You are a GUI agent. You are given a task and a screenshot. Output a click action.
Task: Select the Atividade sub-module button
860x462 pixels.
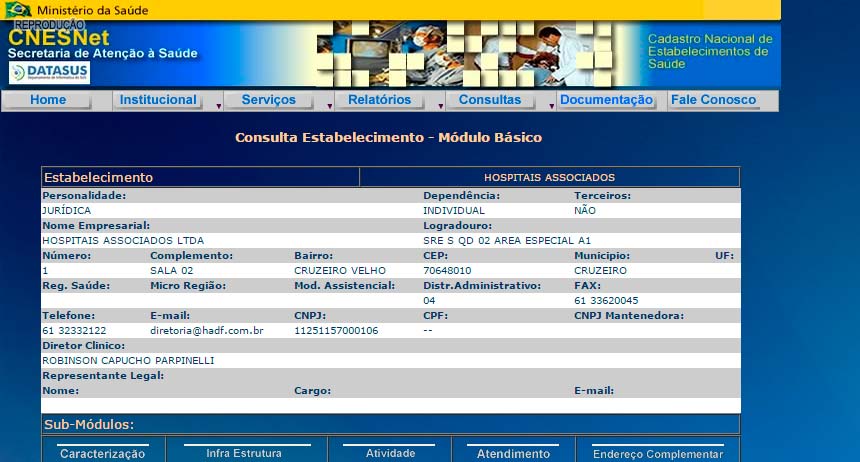pos(390,453)
